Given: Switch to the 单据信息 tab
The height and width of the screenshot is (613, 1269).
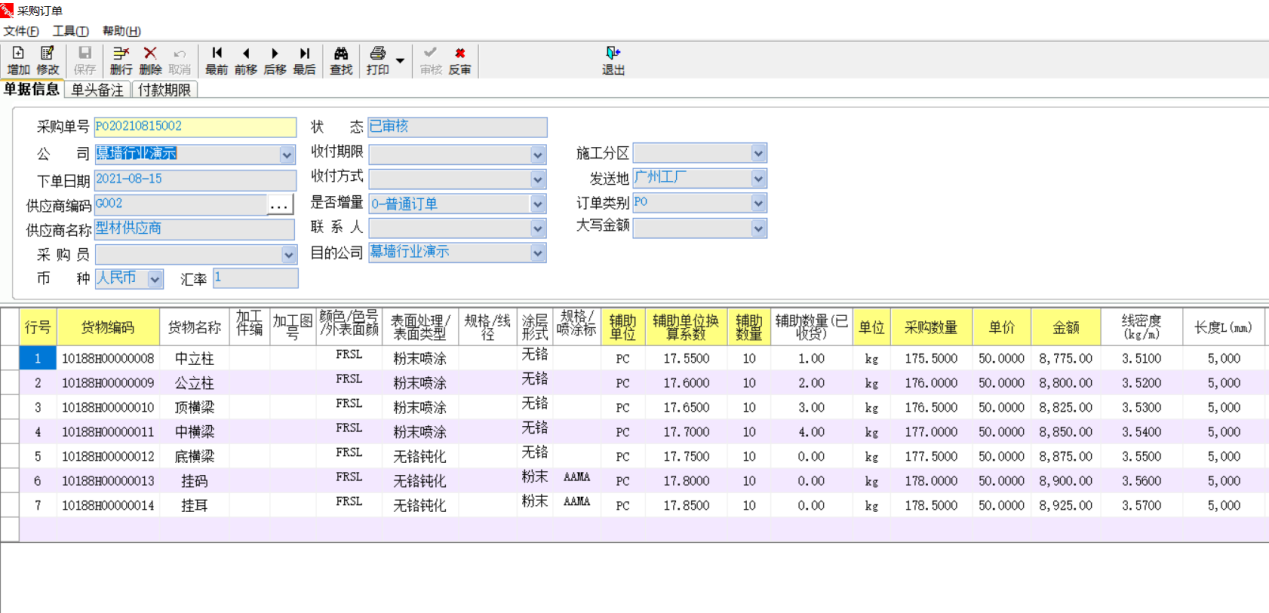Looking at the screenshot, I should (x=32, y=89).
